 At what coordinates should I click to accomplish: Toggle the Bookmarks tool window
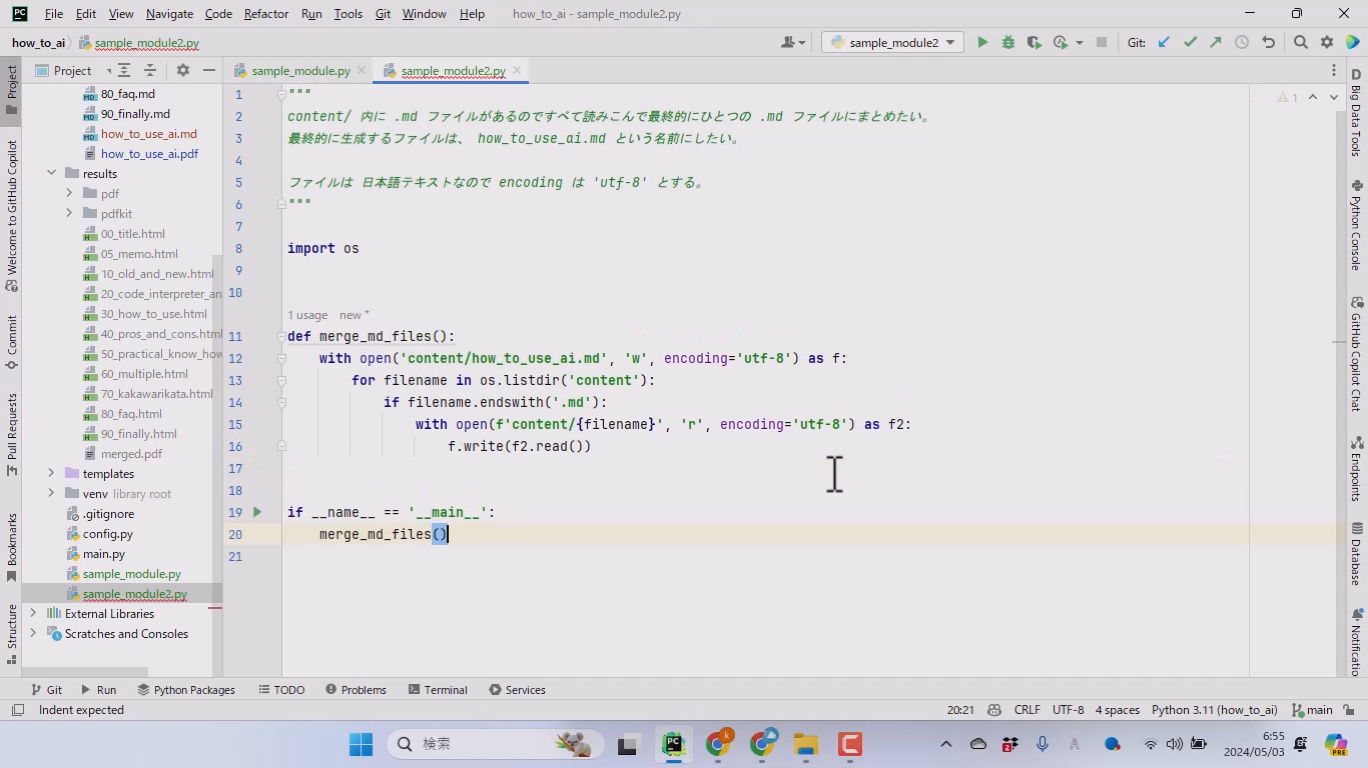(x=11, y=547)
